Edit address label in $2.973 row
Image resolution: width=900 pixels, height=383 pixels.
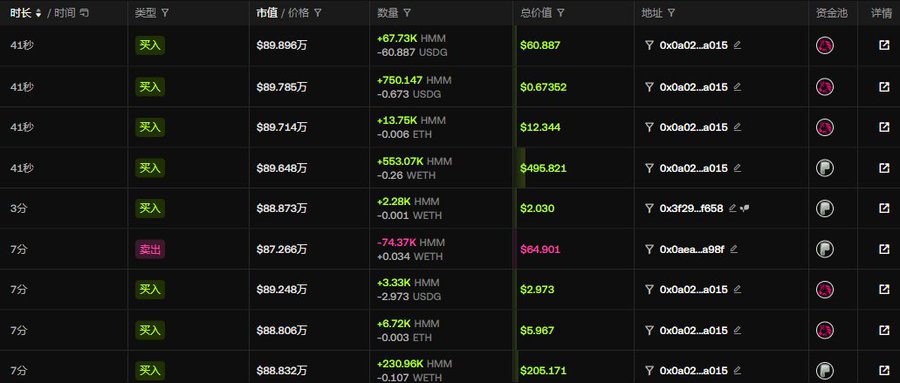(x=738, y=289)
